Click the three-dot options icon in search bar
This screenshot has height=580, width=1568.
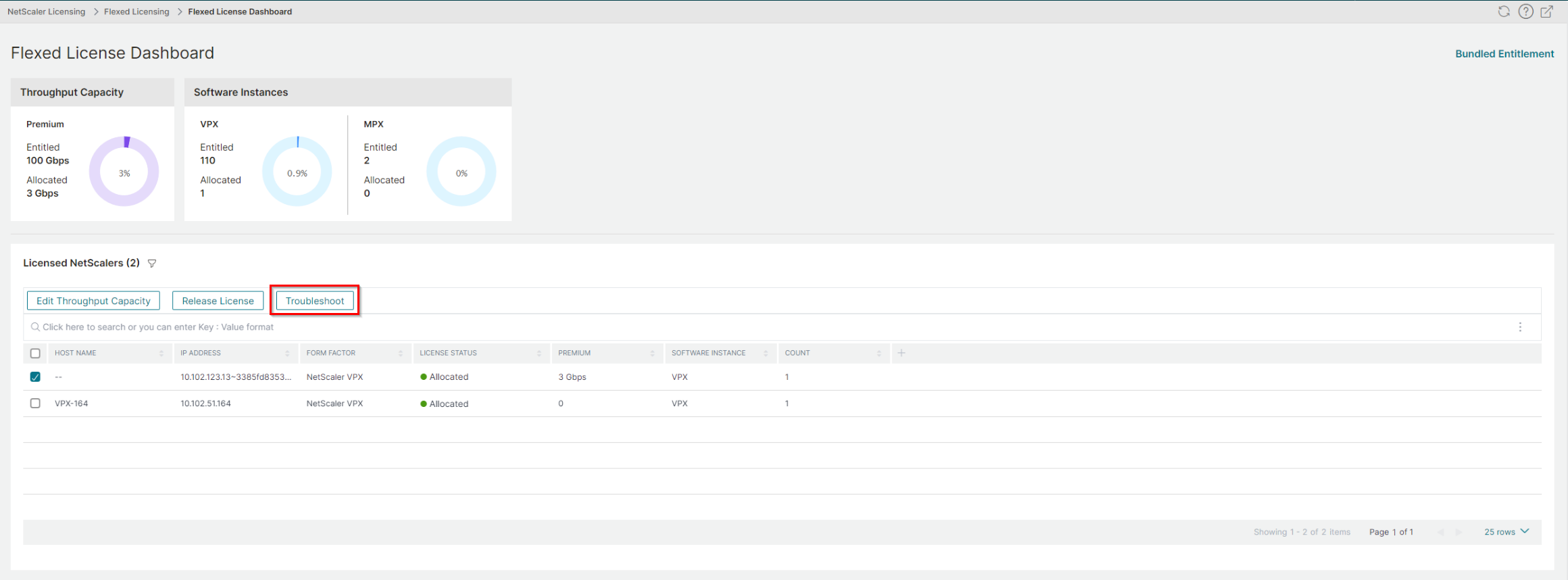pyautogui.click(x=1520, y=327)
